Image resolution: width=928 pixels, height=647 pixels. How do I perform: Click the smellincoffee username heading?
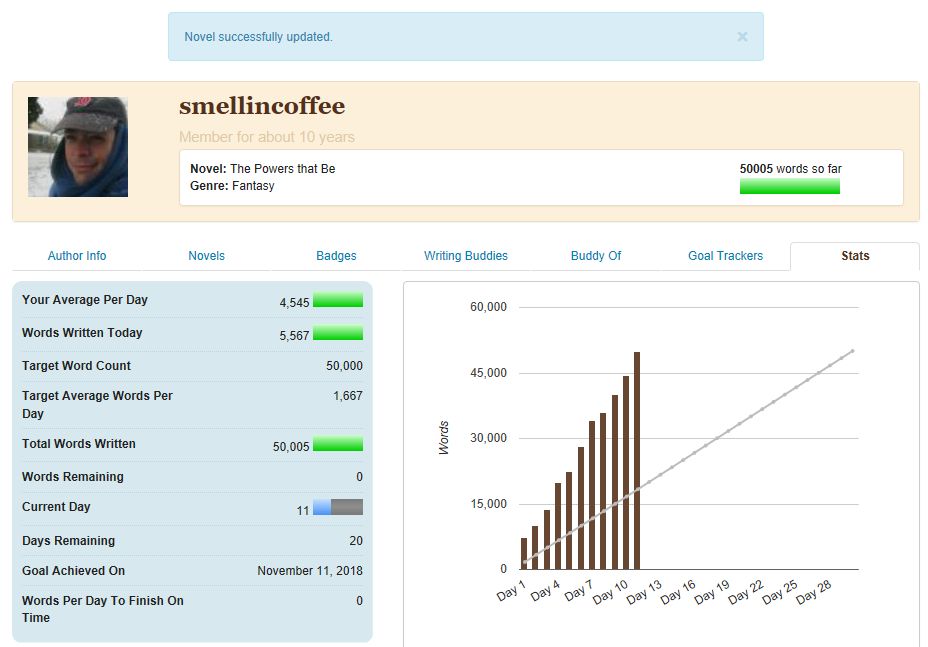(262, 106)
